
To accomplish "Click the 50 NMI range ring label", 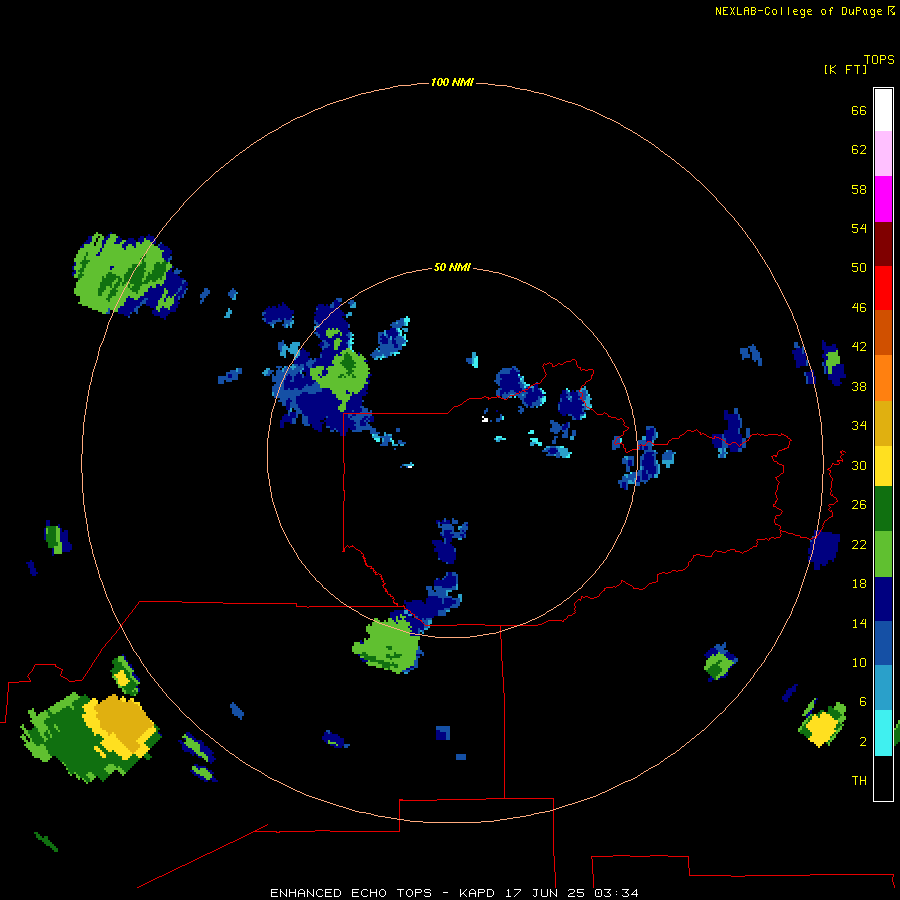I will click(452, 267).
